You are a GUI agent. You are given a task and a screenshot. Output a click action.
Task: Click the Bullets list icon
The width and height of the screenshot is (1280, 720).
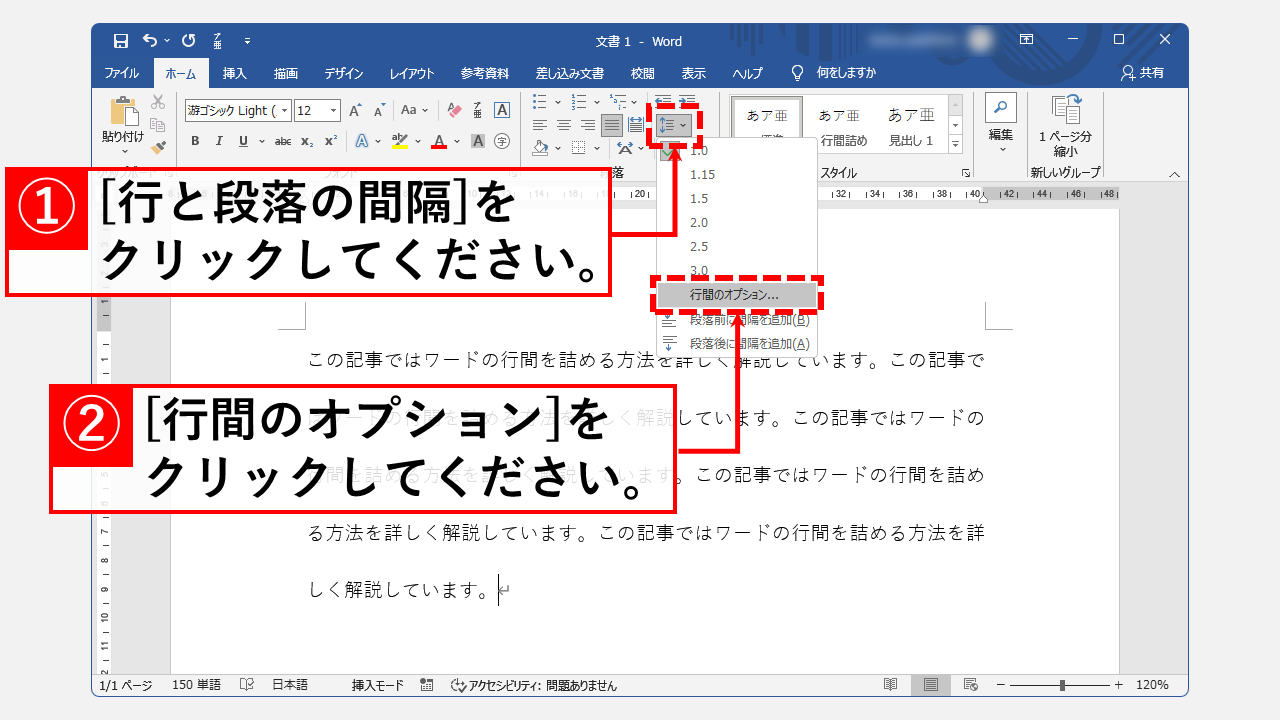(x=540, y=102)
